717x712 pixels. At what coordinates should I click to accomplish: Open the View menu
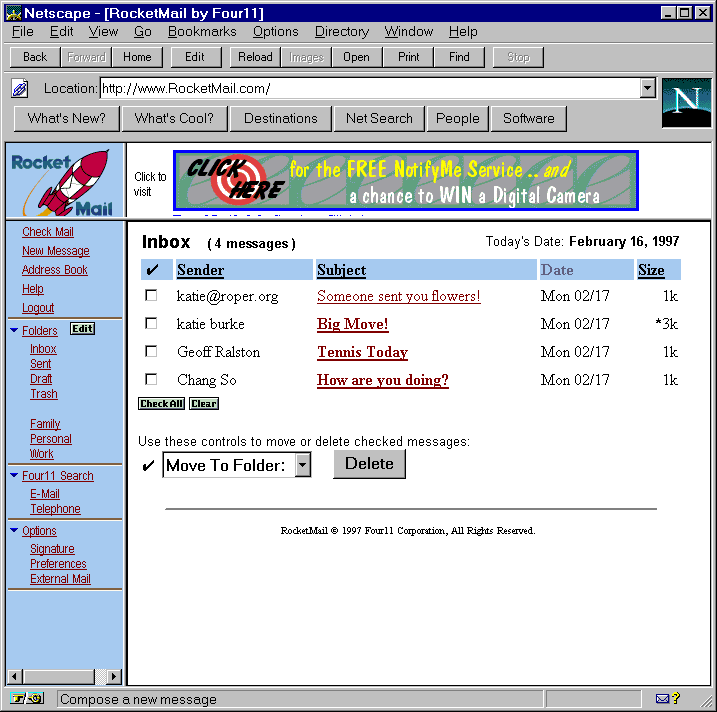point(103,32)
